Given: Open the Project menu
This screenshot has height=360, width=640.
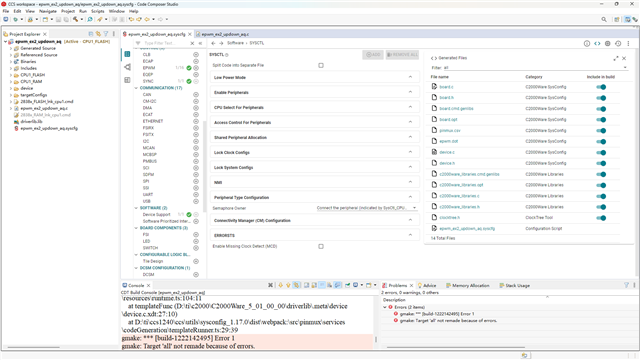Looking at the screenshot, I should pos(68,11).
